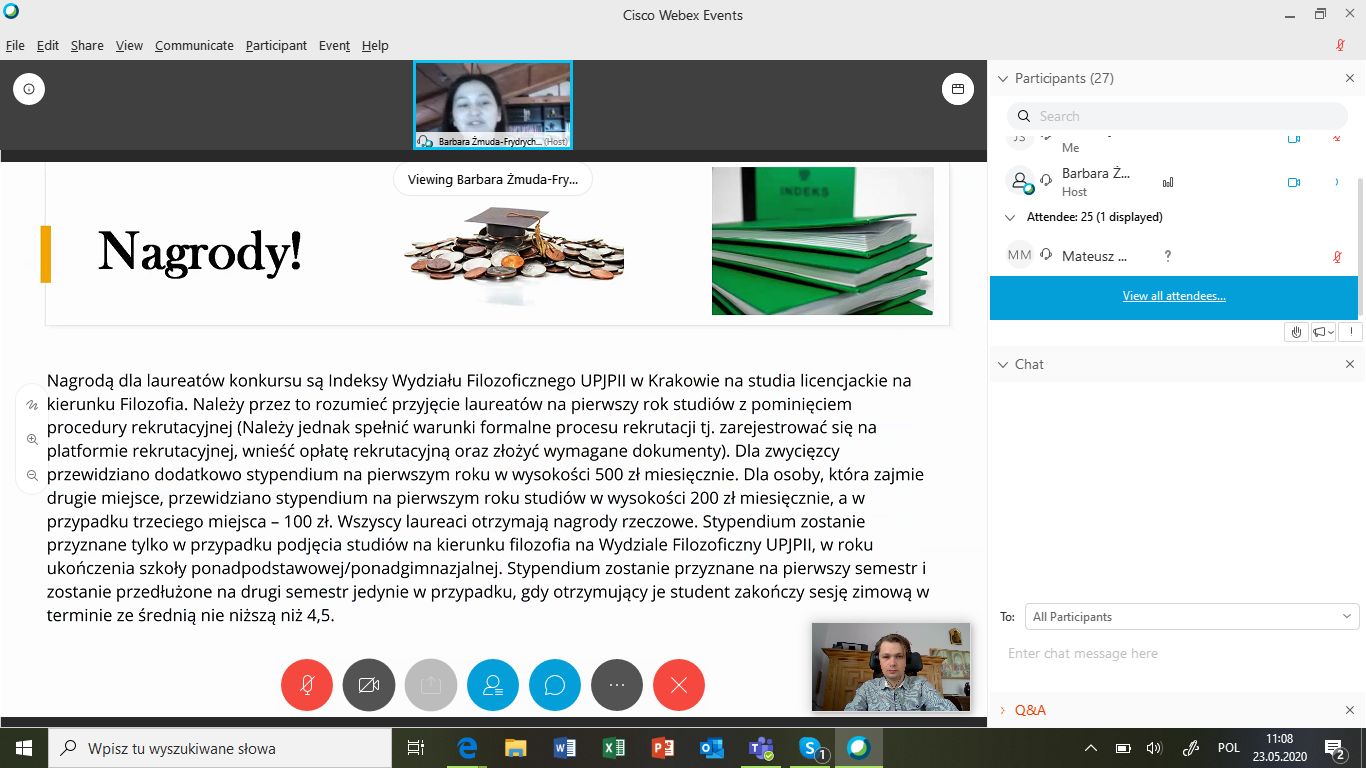Open the Windows notification center
The image size is (1366, 768).
click(x=1336, y=748)
